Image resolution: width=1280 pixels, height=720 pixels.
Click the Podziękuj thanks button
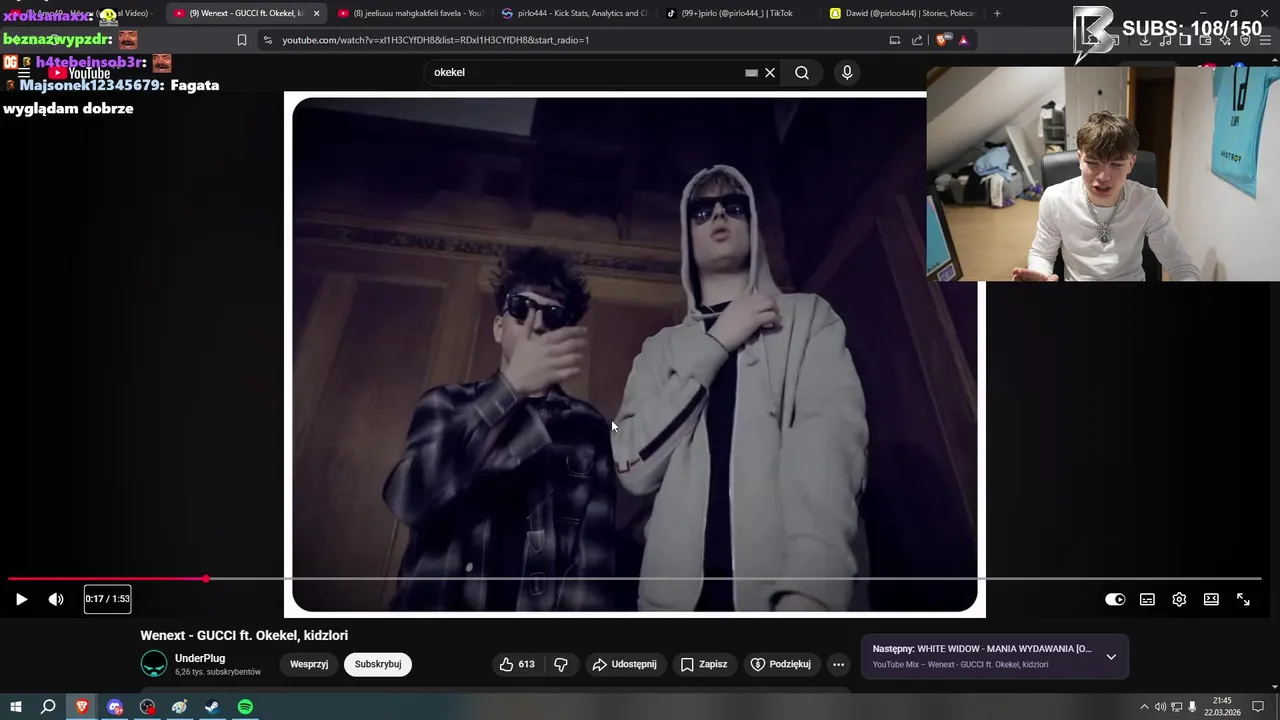[781, 664]
